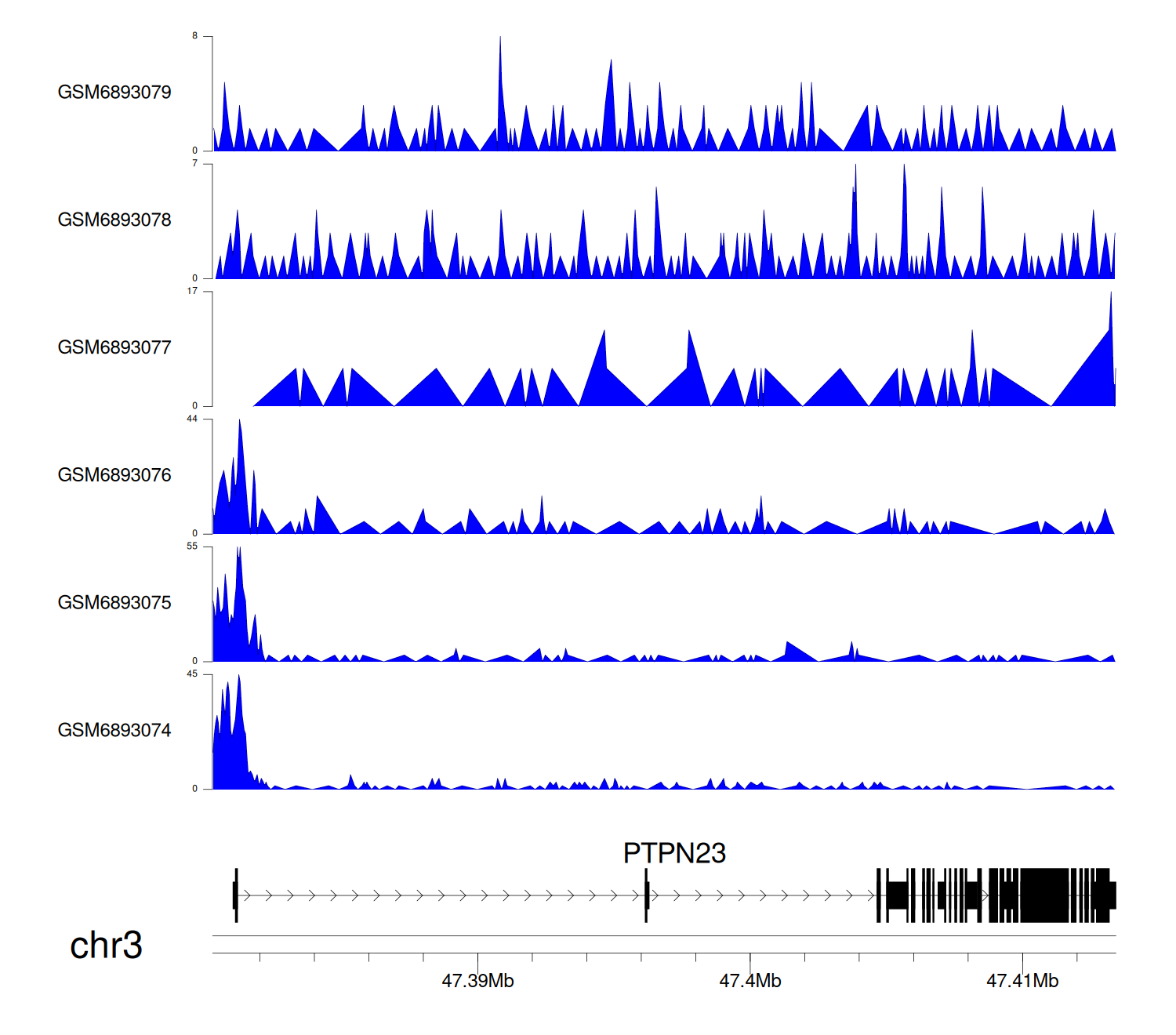1176x1035 pixels.
Task: Click the GSM6893079 track label
Action: (x=114, y=93)
